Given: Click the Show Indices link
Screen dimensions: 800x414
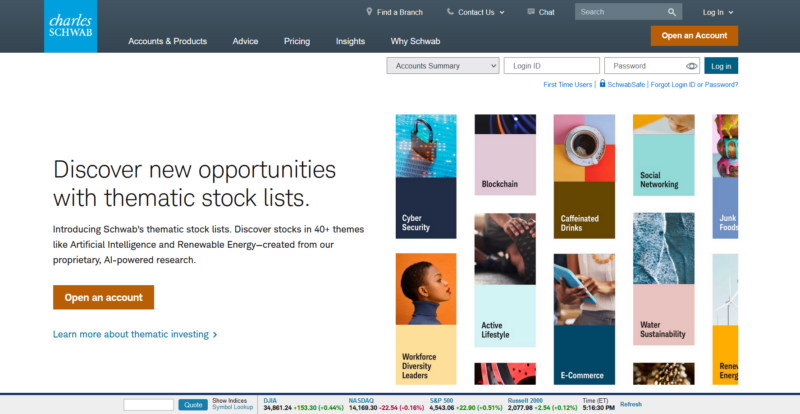Looking at the screenshot, I should pyautogui.click(x=229, y=401).
